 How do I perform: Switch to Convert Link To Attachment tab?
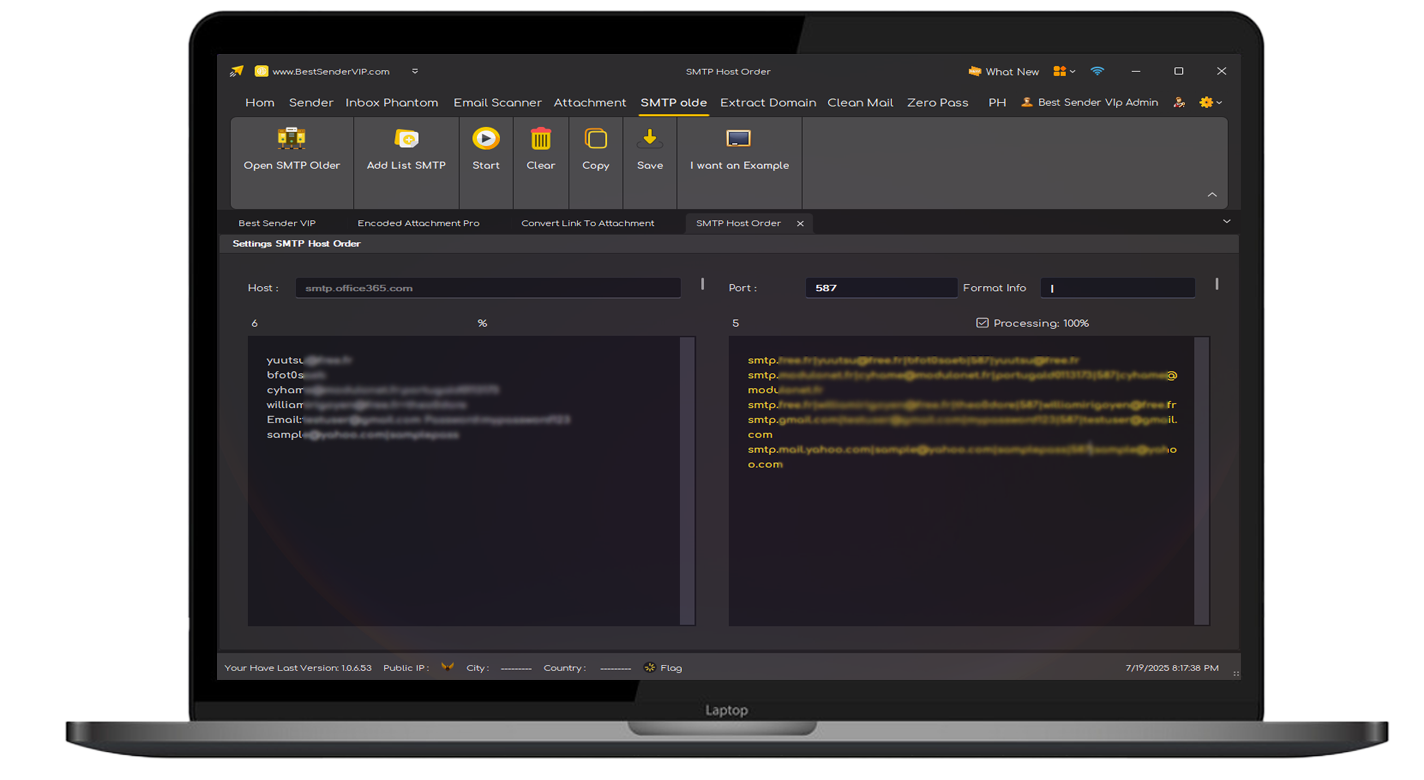click(588, 223)
